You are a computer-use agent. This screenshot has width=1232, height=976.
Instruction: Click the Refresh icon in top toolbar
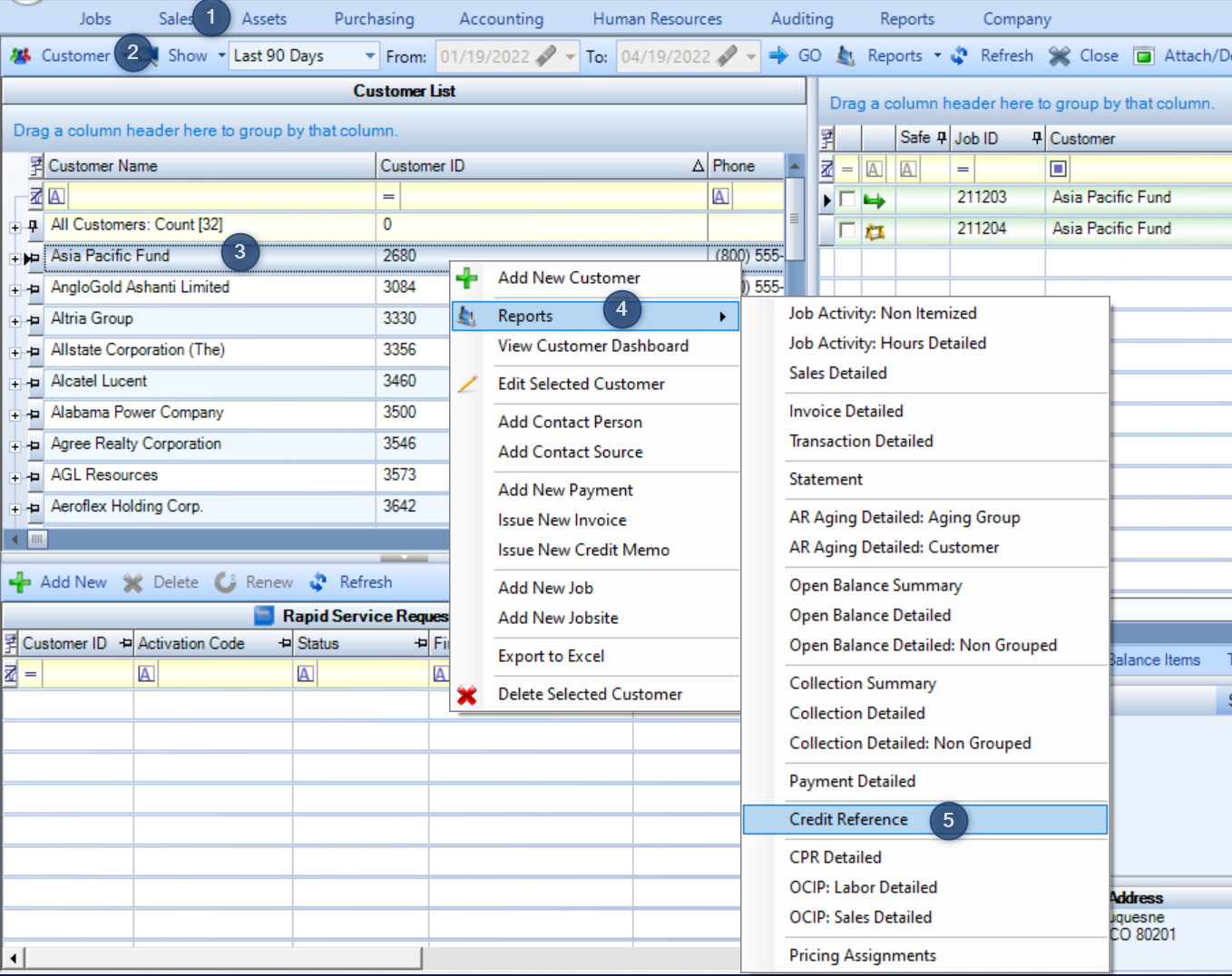(959, 56)
